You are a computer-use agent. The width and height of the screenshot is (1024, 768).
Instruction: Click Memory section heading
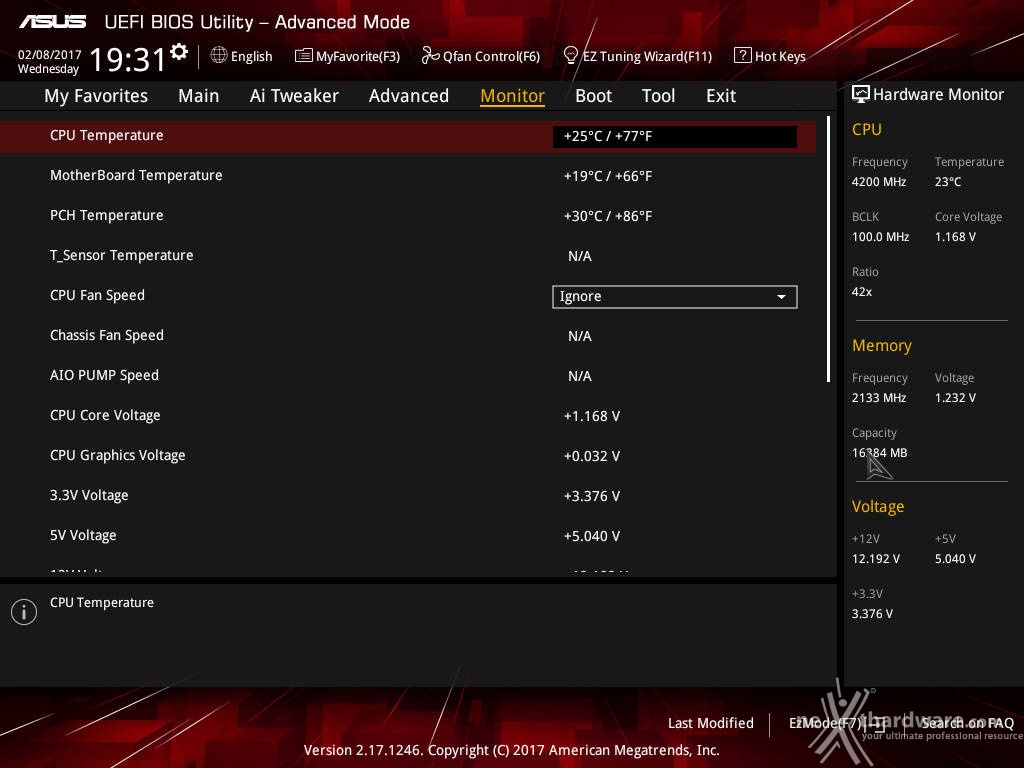pos(882,345)
